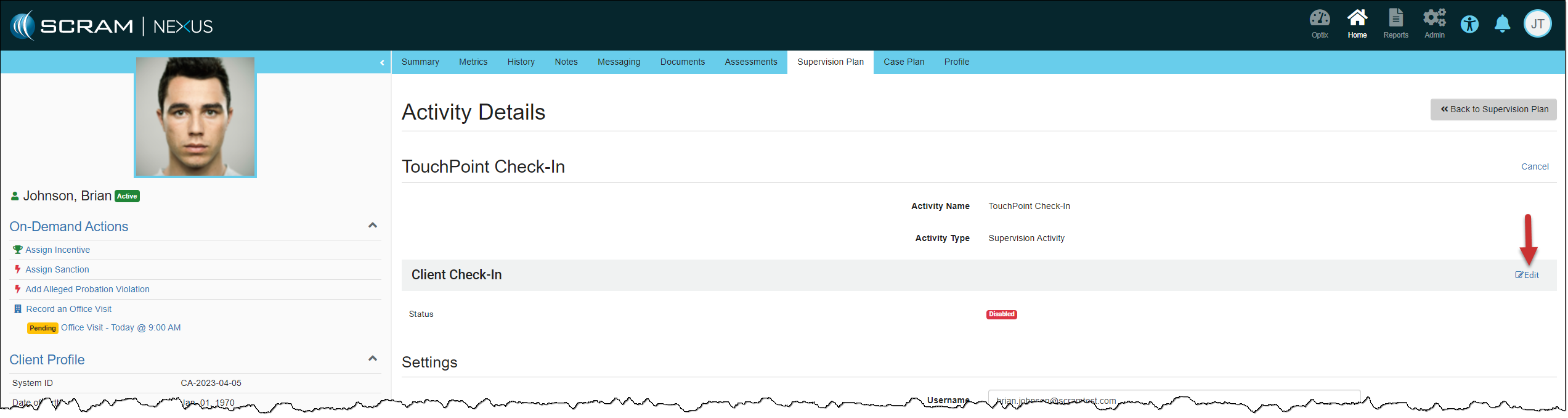
Task: Open the notifications bell
Action: coord(1502,25)
